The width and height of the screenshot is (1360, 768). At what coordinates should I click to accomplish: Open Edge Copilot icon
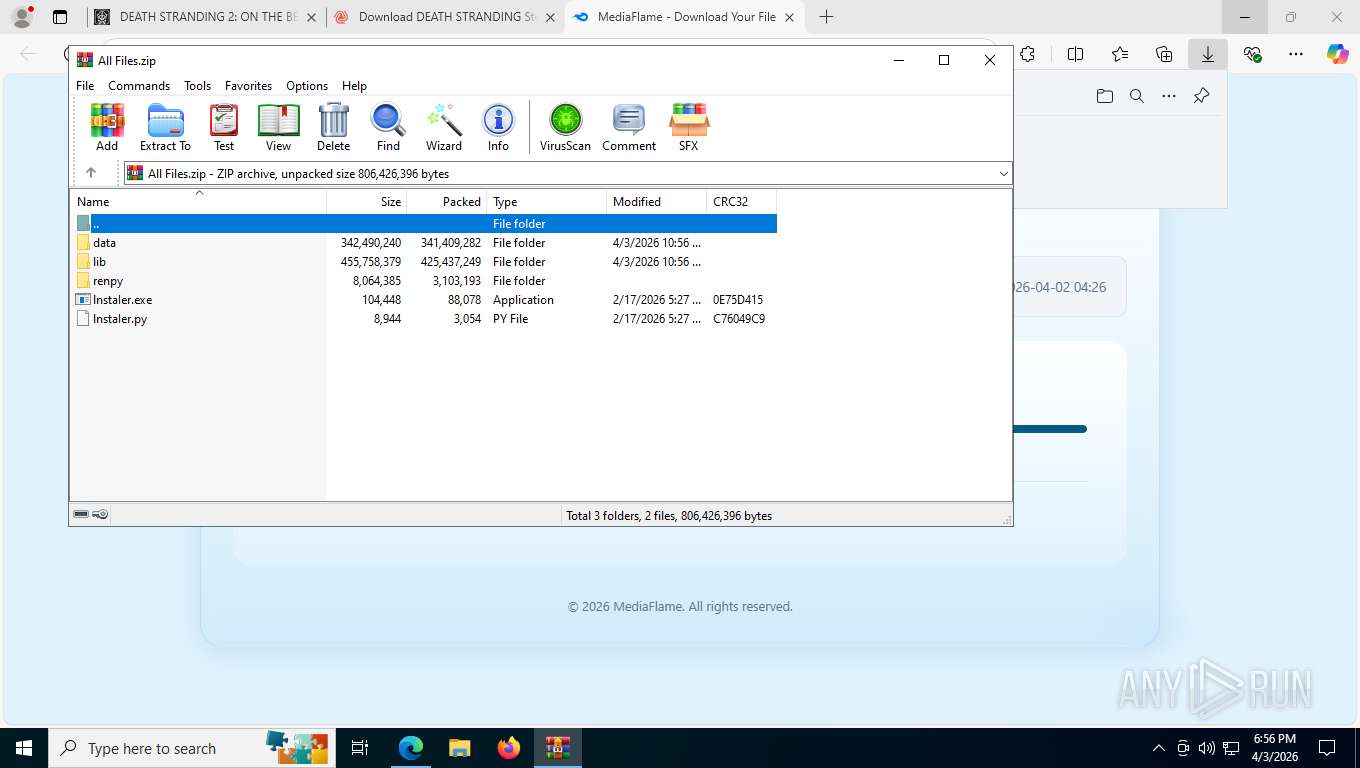pyautogui.click(x=1337, y=55)
